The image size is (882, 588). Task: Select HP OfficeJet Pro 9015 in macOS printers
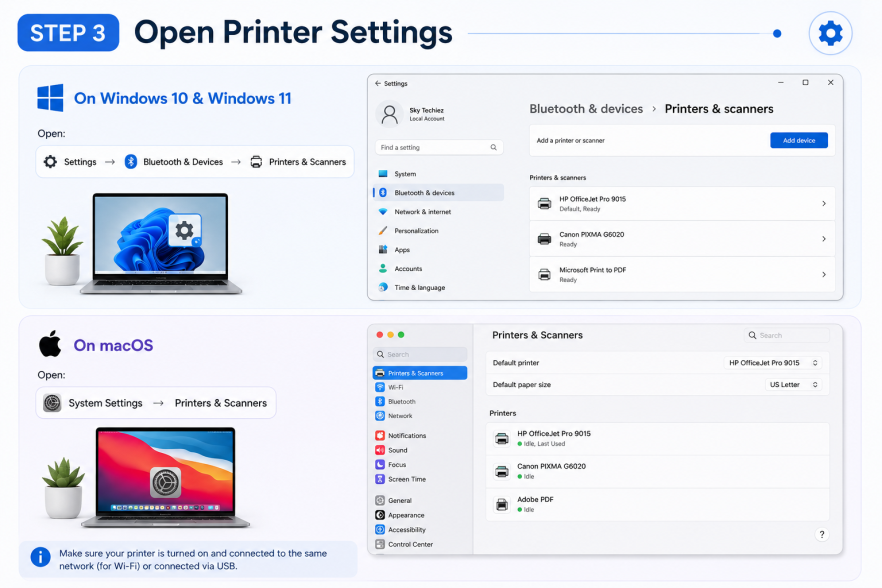click(658, 439)
